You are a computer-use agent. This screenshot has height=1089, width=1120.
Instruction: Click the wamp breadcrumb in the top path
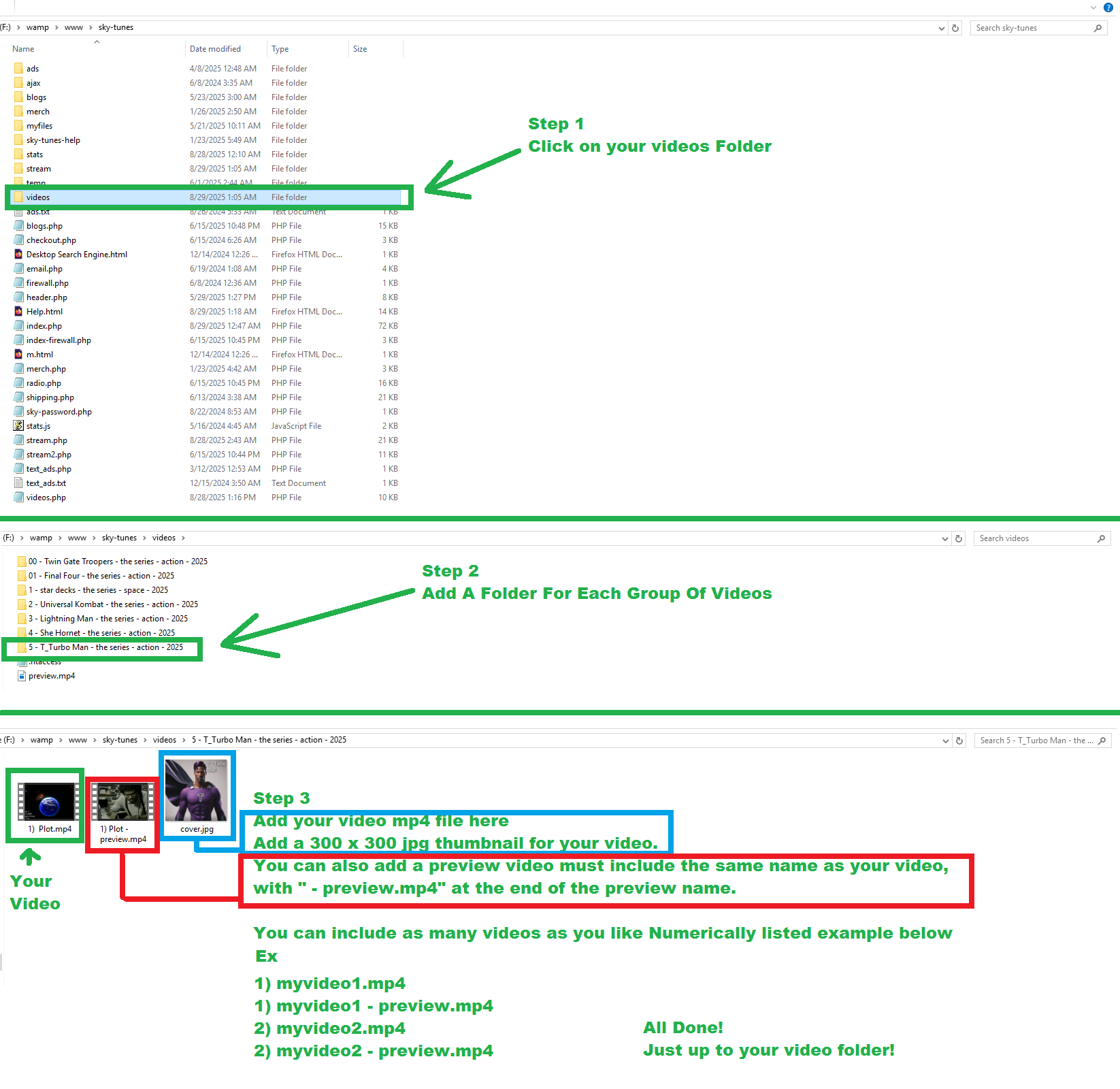[x=37, y=28]
